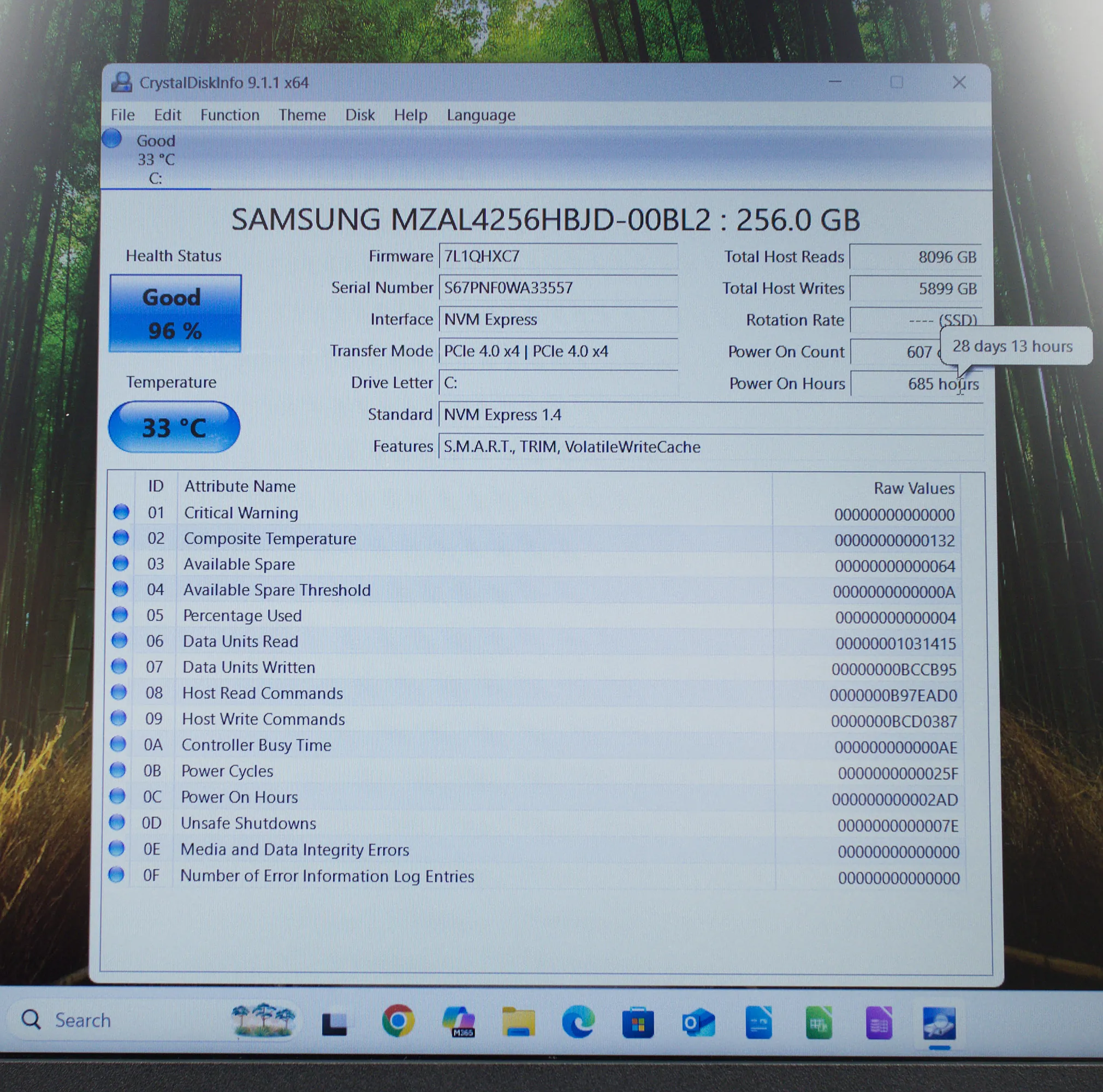Open Google Chrome from the taskbar

[x=398, y=1021]
